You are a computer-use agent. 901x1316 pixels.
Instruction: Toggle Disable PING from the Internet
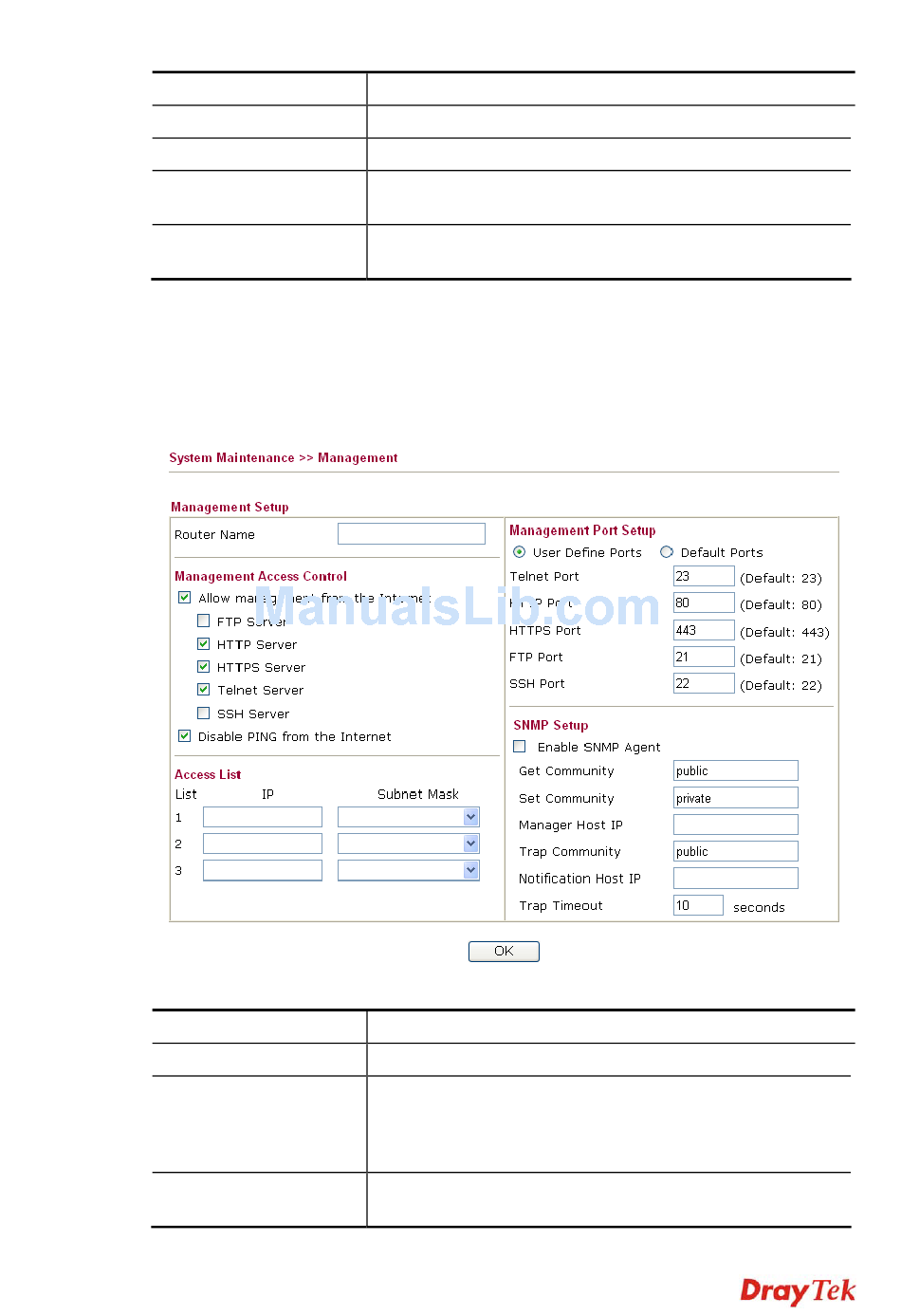pyautogui.click(x=185, y=735)
